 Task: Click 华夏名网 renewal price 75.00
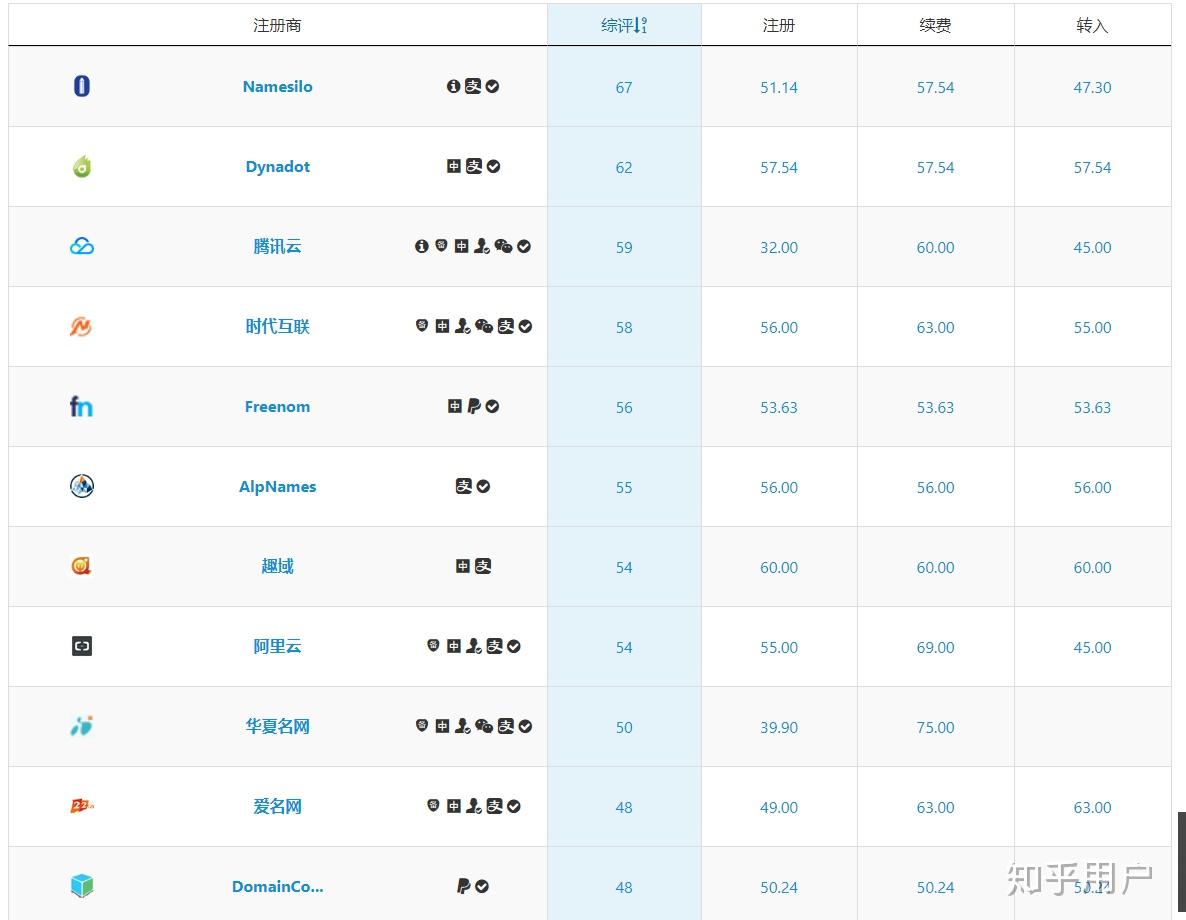[935, 727]
